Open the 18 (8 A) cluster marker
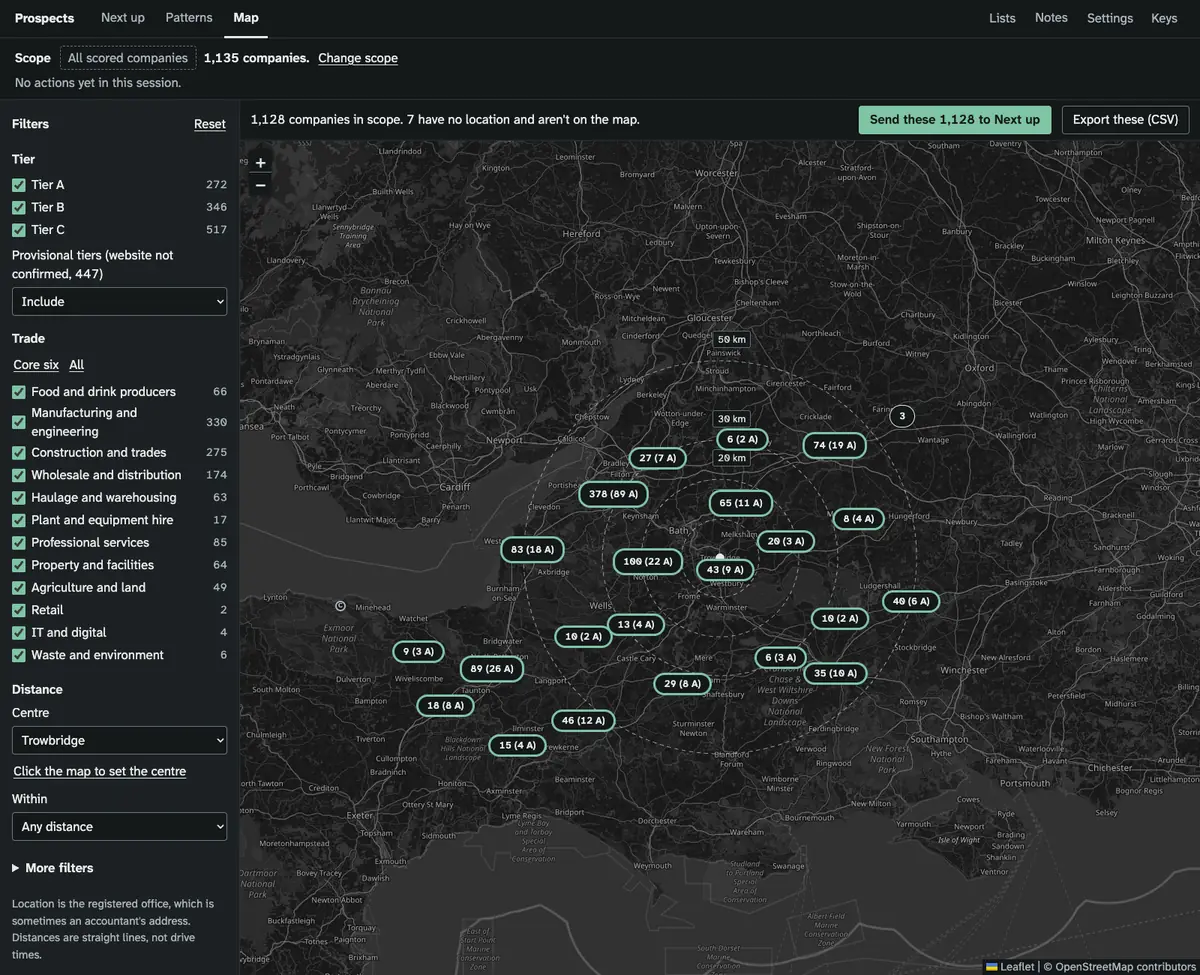This screenshot has width=1200, height=975. coord(445,705)
